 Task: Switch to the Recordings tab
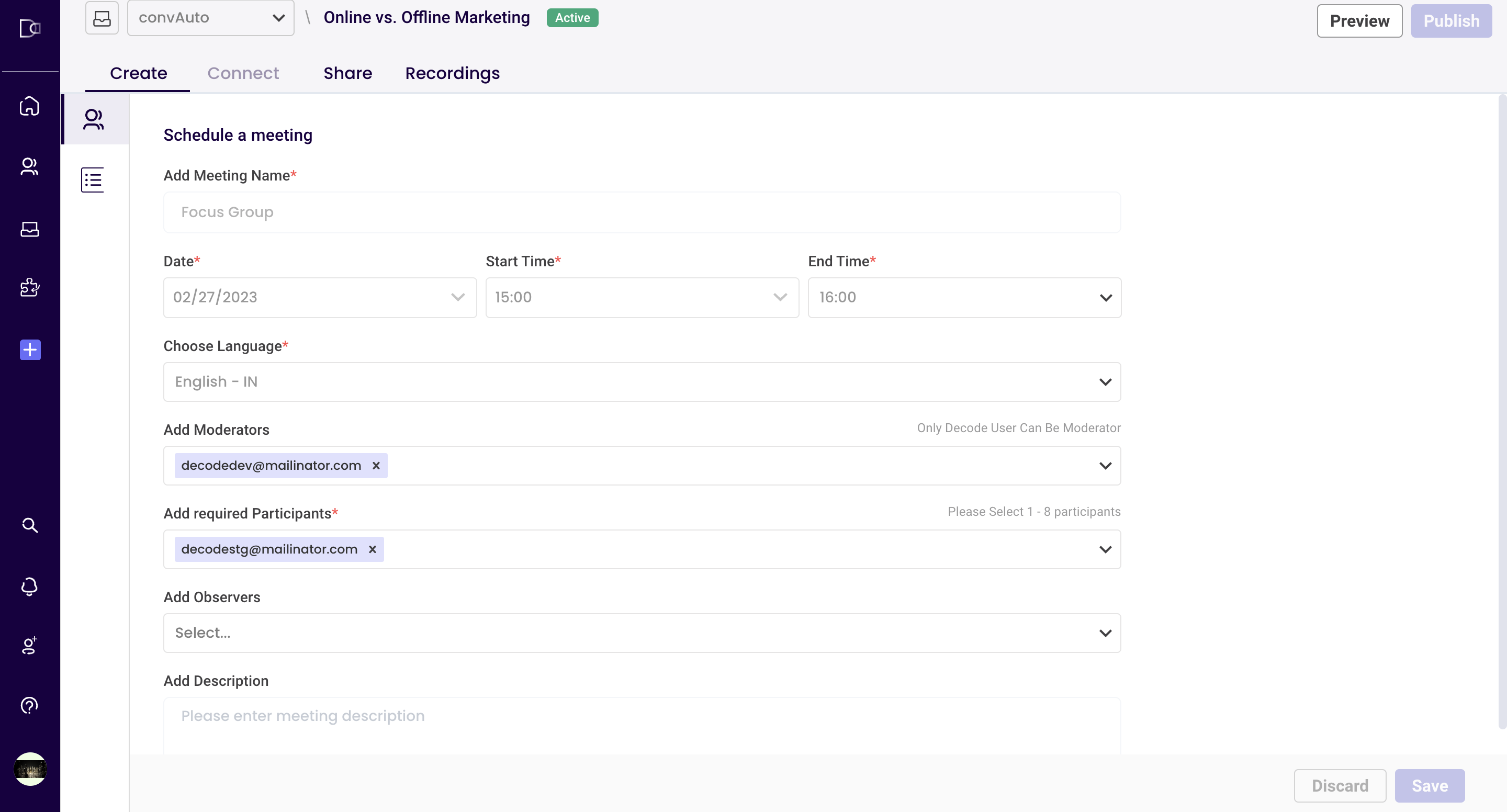click(x=452, y=73)
